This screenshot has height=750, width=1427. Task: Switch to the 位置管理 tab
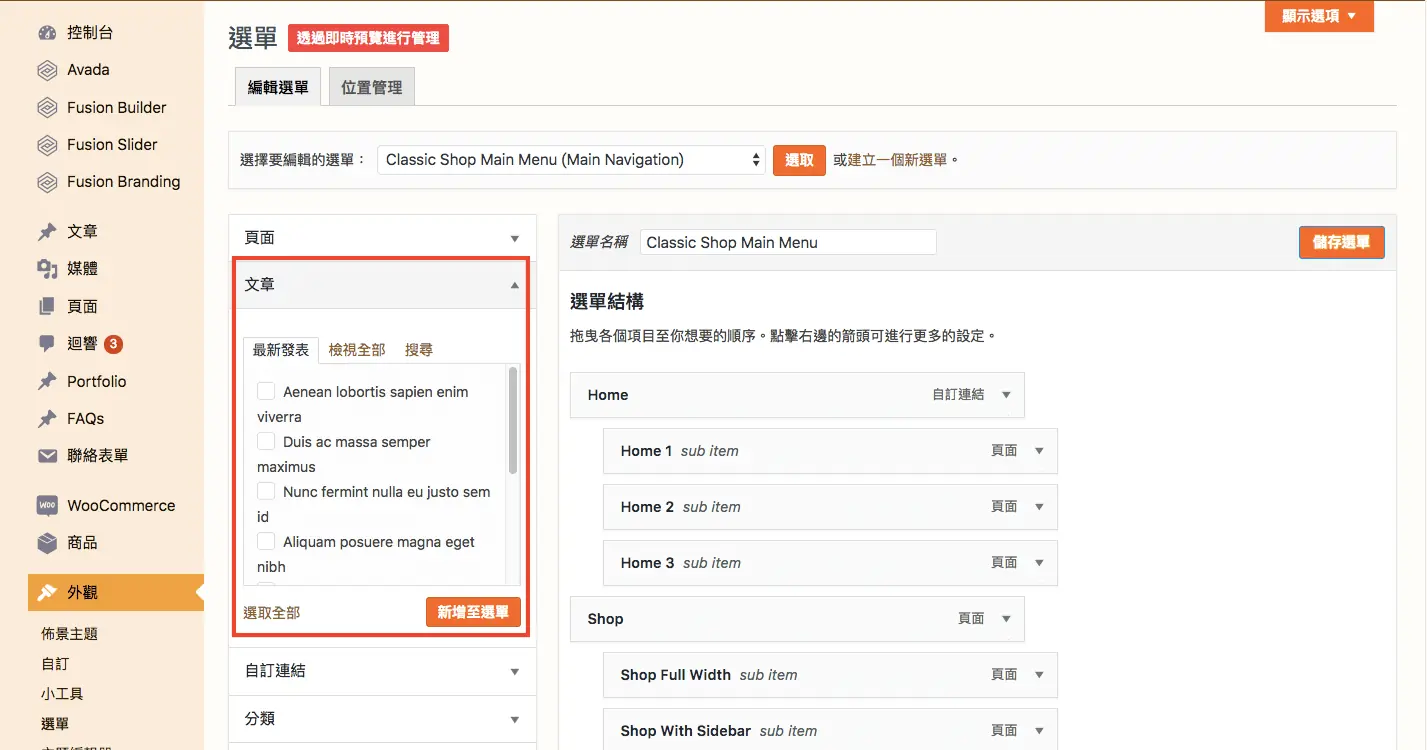(371, 87)
